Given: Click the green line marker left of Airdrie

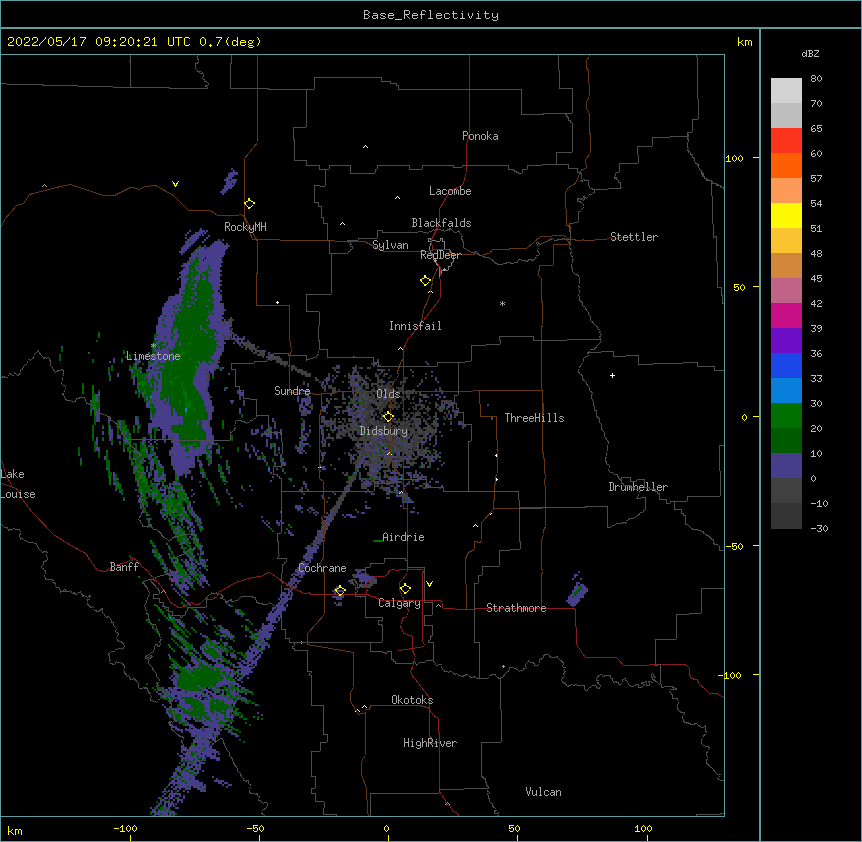Looking at the screenshot, I should (377, 541).
